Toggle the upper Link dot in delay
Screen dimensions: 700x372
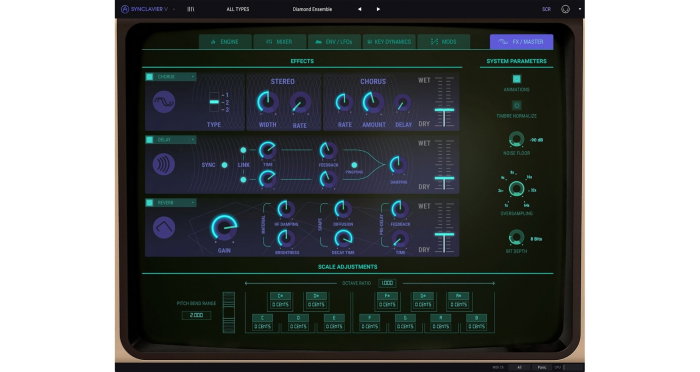point(243,150)
